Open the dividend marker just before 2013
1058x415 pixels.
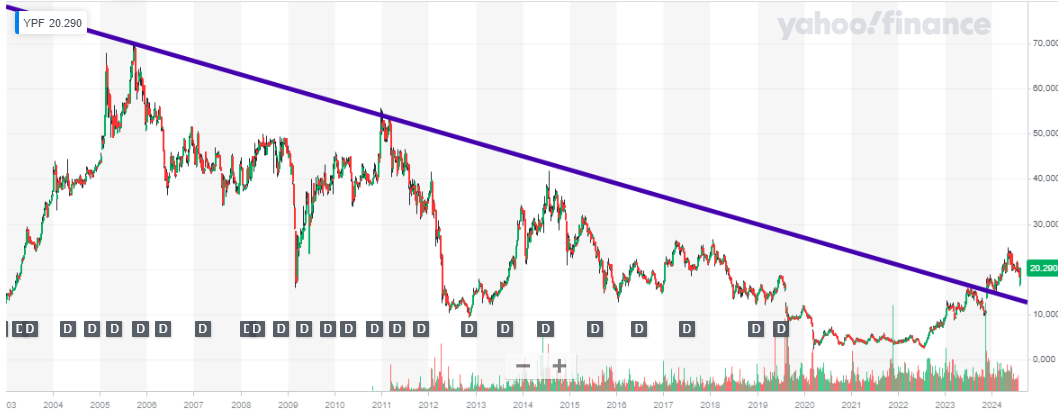pyautogui.click(x=465, y=328)
